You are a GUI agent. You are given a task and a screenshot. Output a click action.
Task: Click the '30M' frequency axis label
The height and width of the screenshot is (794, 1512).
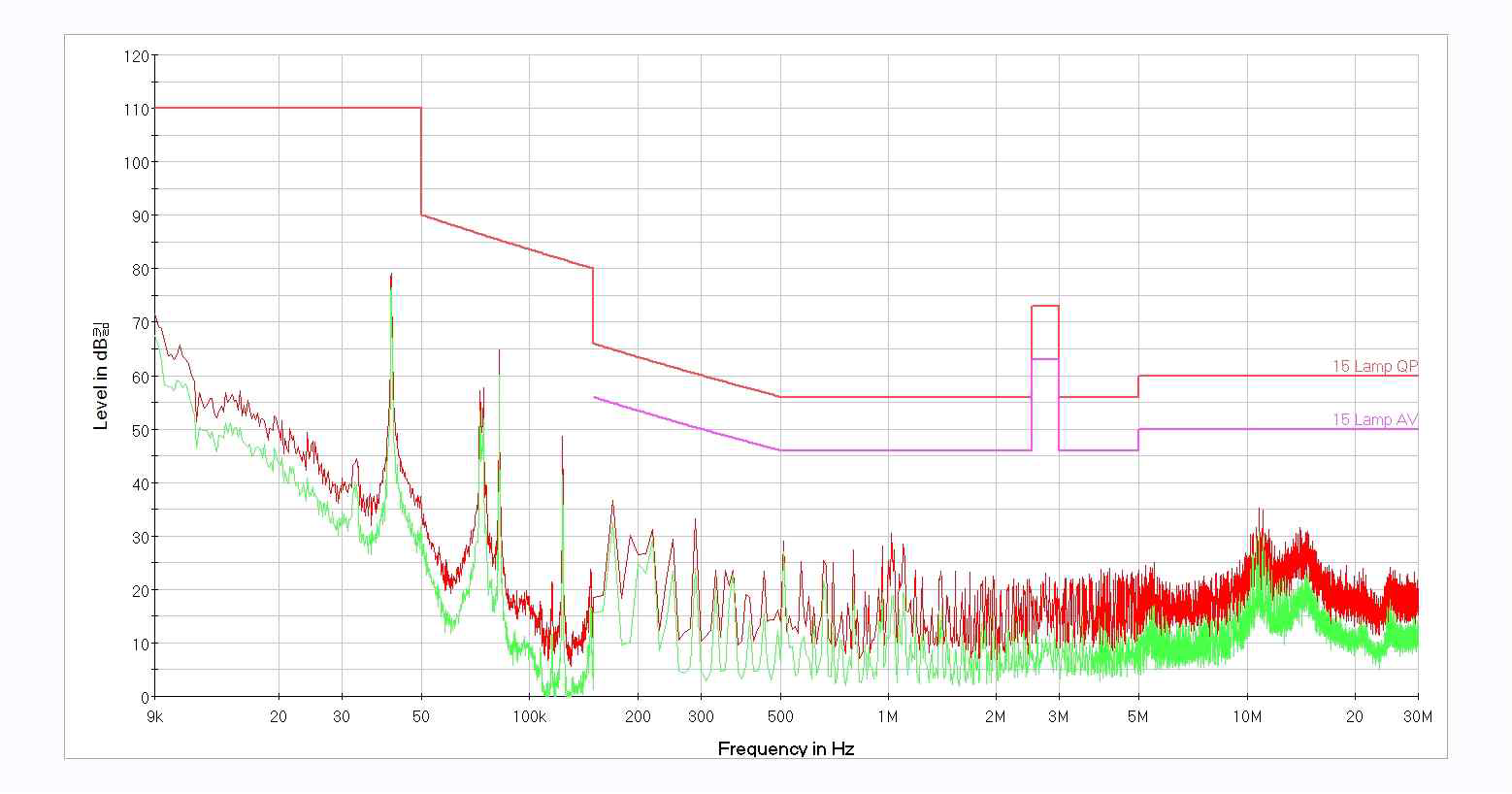point(1418,717)
